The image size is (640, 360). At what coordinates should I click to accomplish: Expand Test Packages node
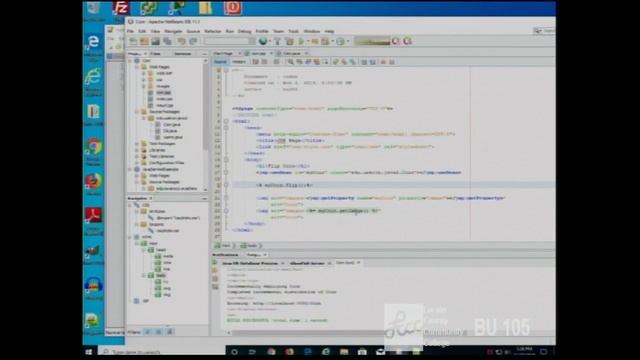pyautogui.click(x=137, y=144)
